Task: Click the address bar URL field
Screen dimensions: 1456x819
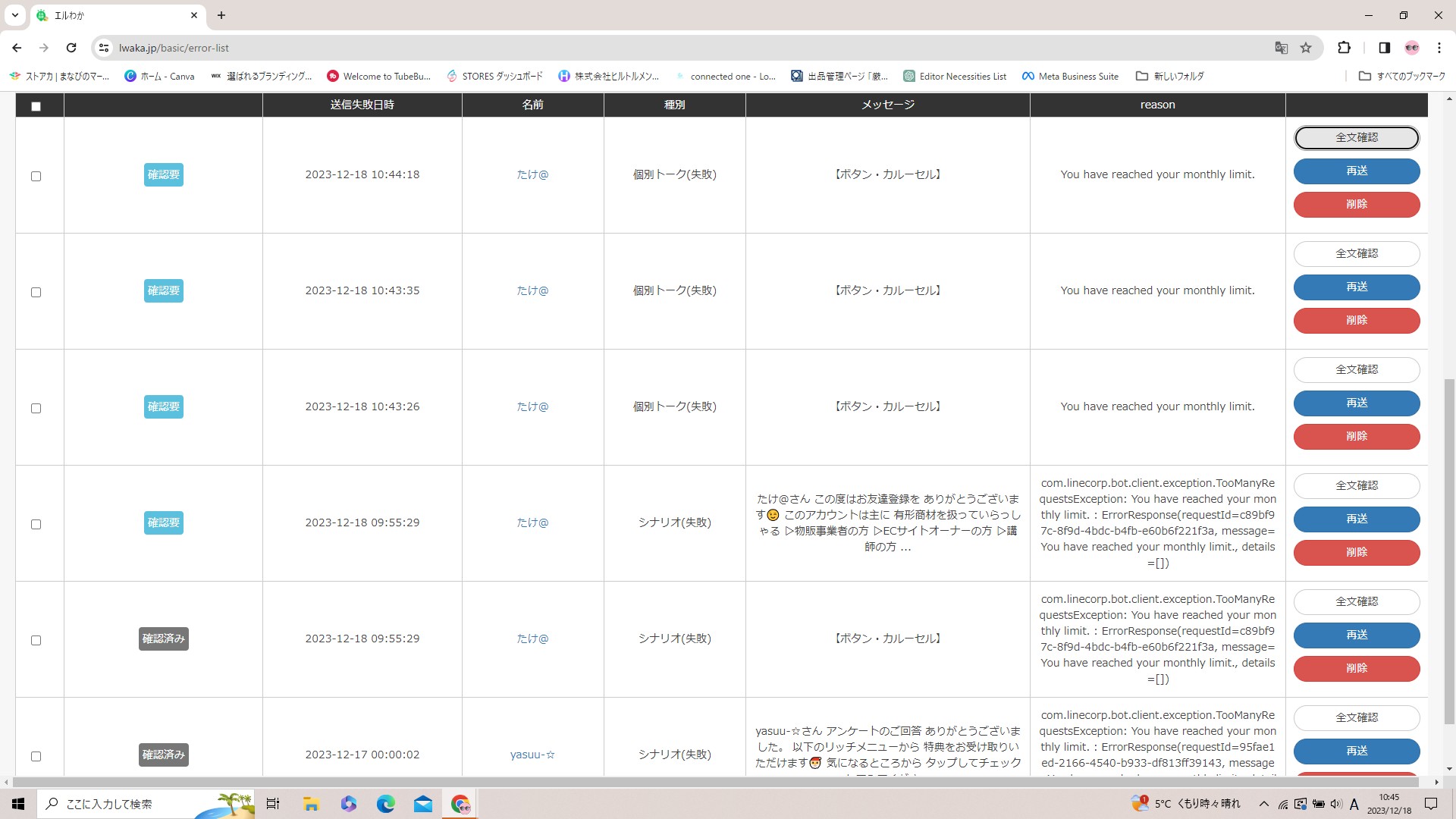Action: [x=682, y=48]
